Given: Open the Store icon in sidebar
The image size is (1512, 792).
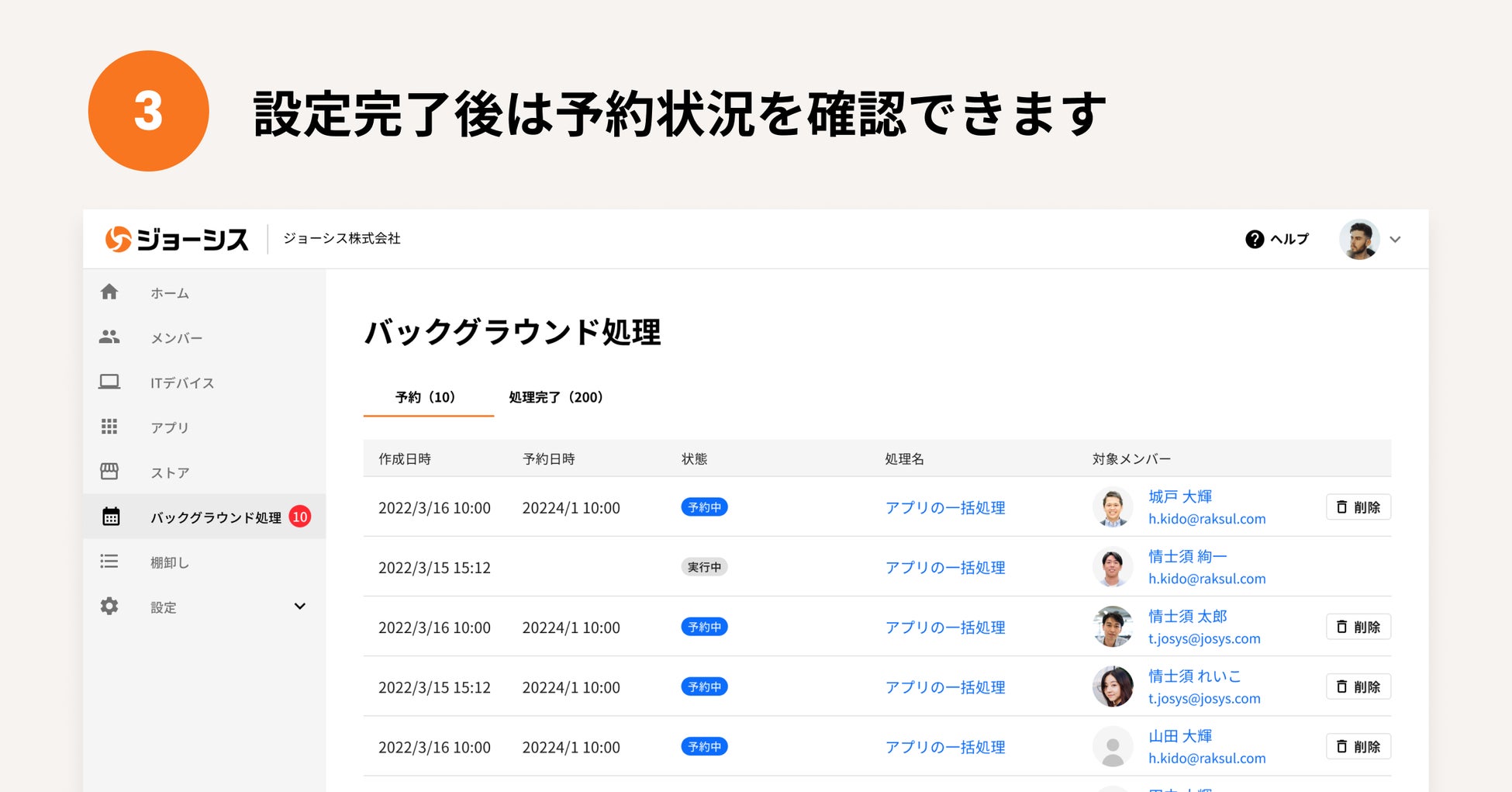Looking at the screenshot, I should (109, 472).
